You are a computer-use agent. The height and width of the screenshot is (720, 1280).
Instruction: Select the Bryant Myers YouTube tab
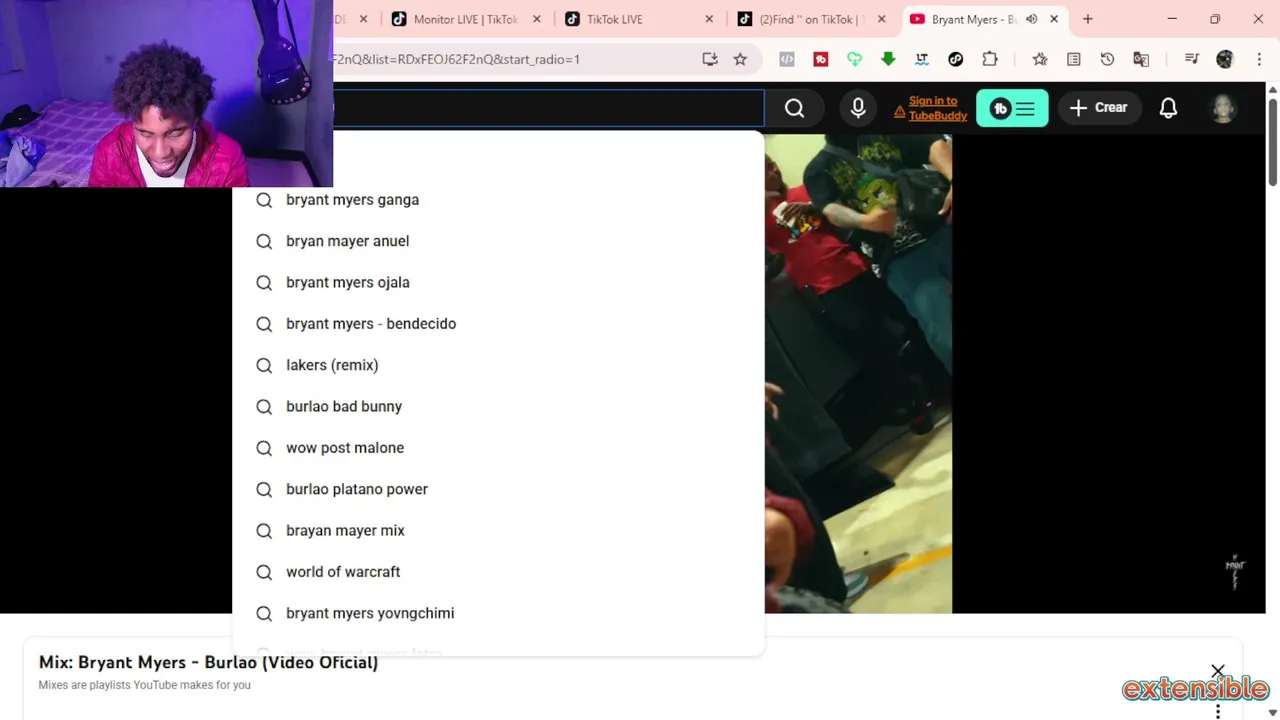click(x=973, y=19)
